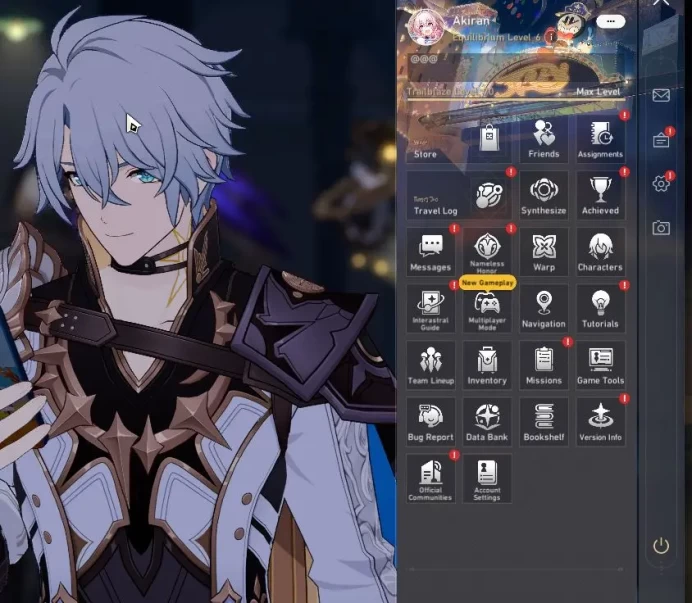Open the Nameless Honor tile

tap(487, 252)
